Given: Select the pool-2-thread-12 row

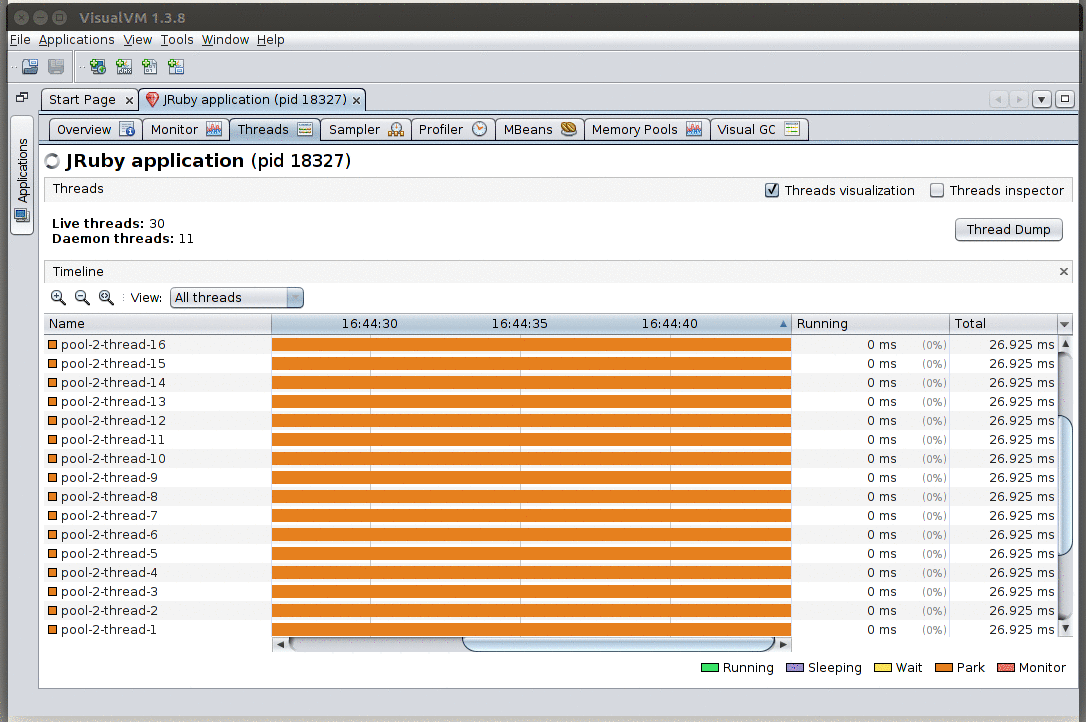Looking at the screenshot, I should pos(551,421).
